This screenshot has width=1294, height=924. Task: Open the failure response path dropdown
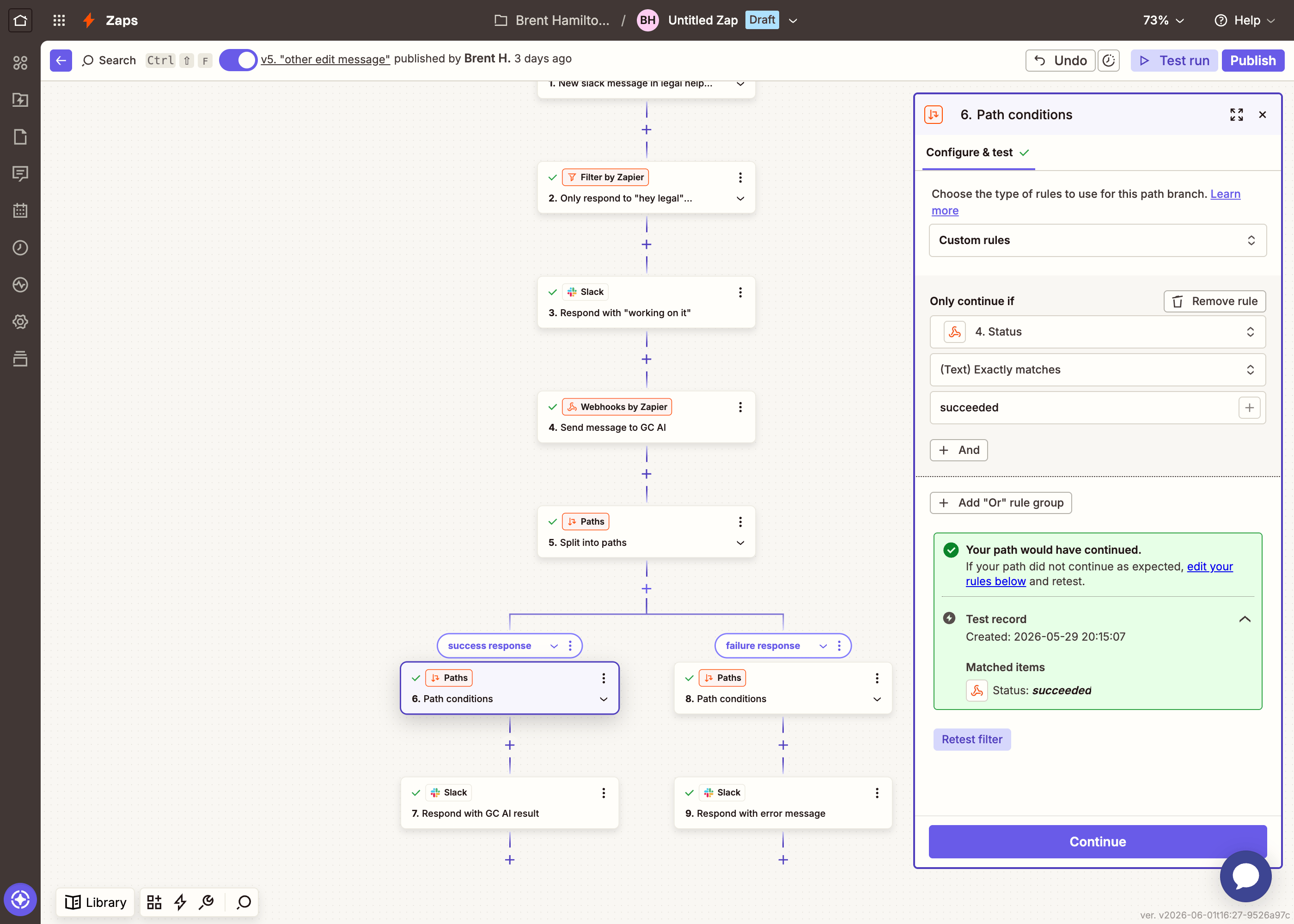(x=823, y=646)
